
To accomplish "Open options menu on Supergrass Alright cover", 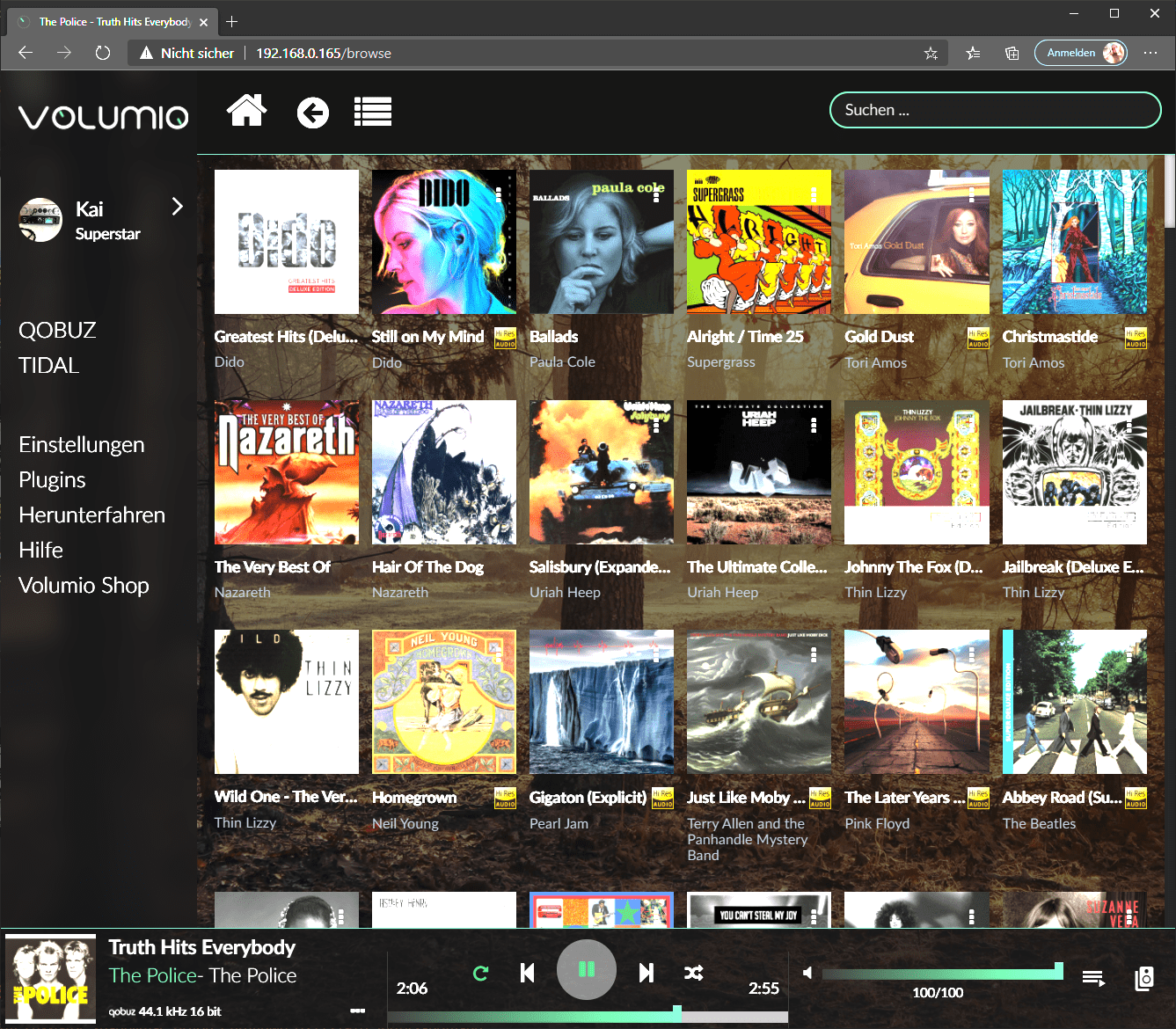I will pos(814,194).
